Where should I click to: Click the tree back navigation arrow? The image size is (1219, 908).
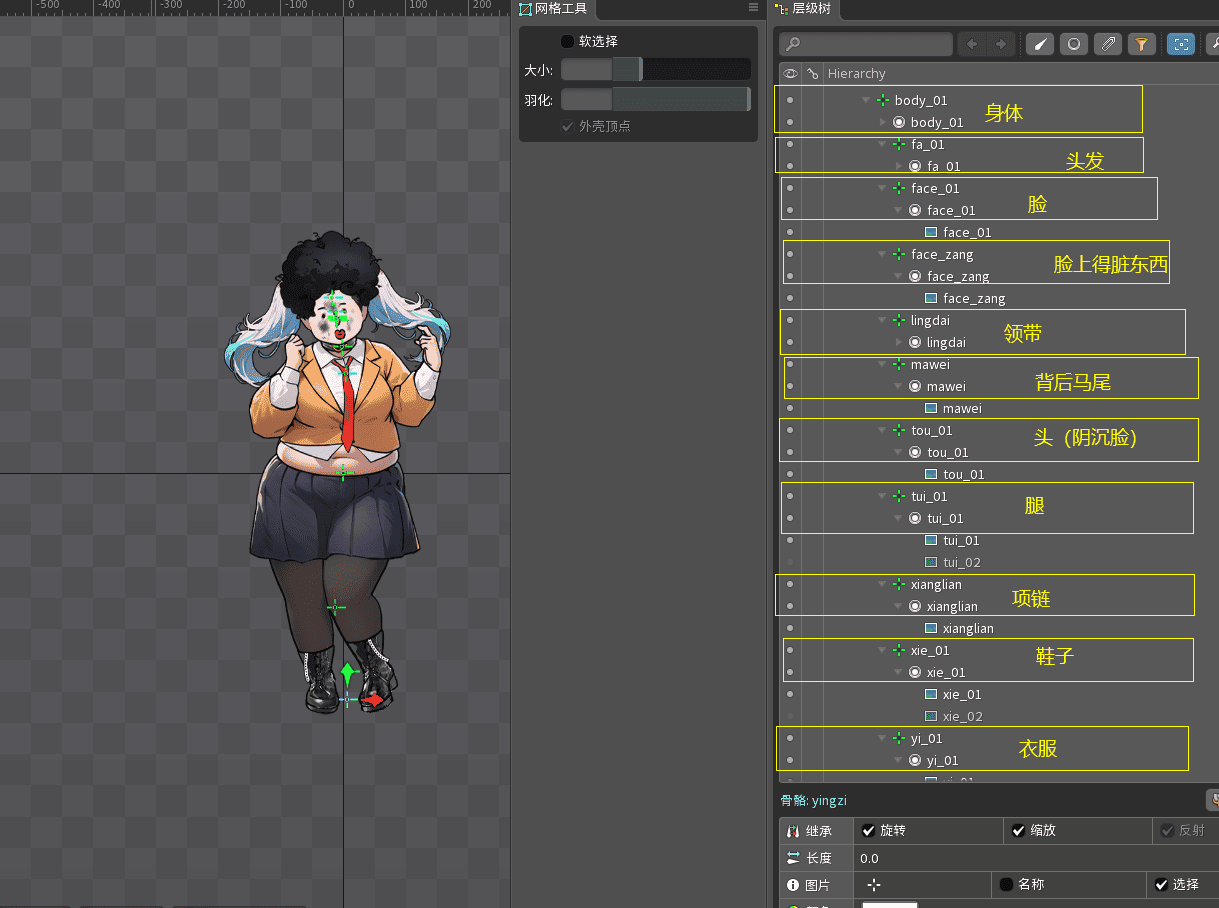coord(970,44)
